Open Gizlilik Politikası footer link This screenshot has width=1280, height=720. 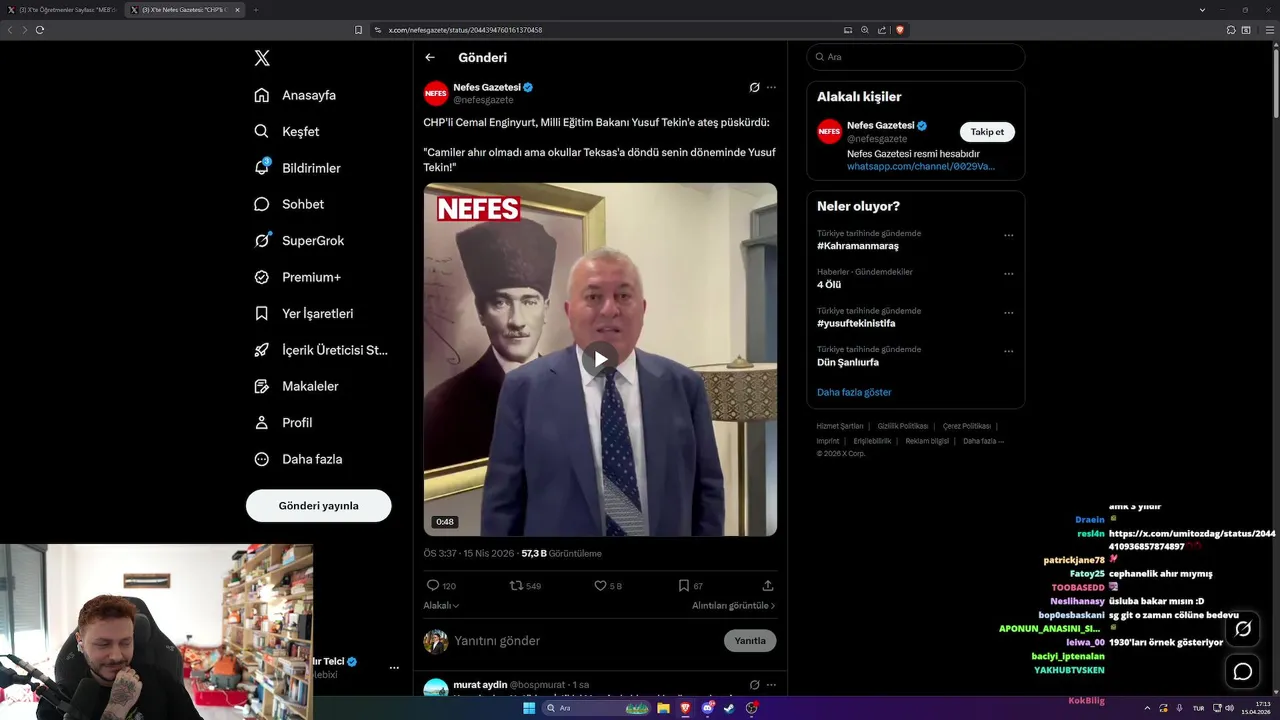click(x=903, y=426)
